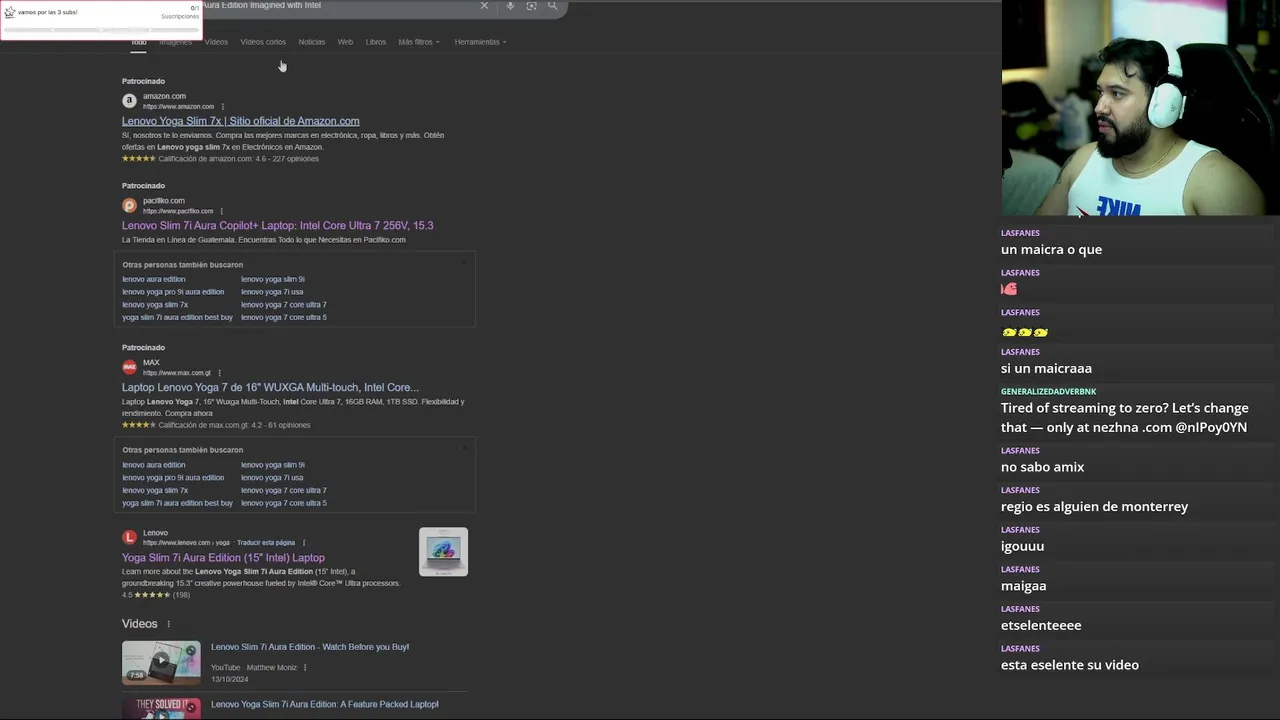Click Traducir esta página link

click(266, 543)
